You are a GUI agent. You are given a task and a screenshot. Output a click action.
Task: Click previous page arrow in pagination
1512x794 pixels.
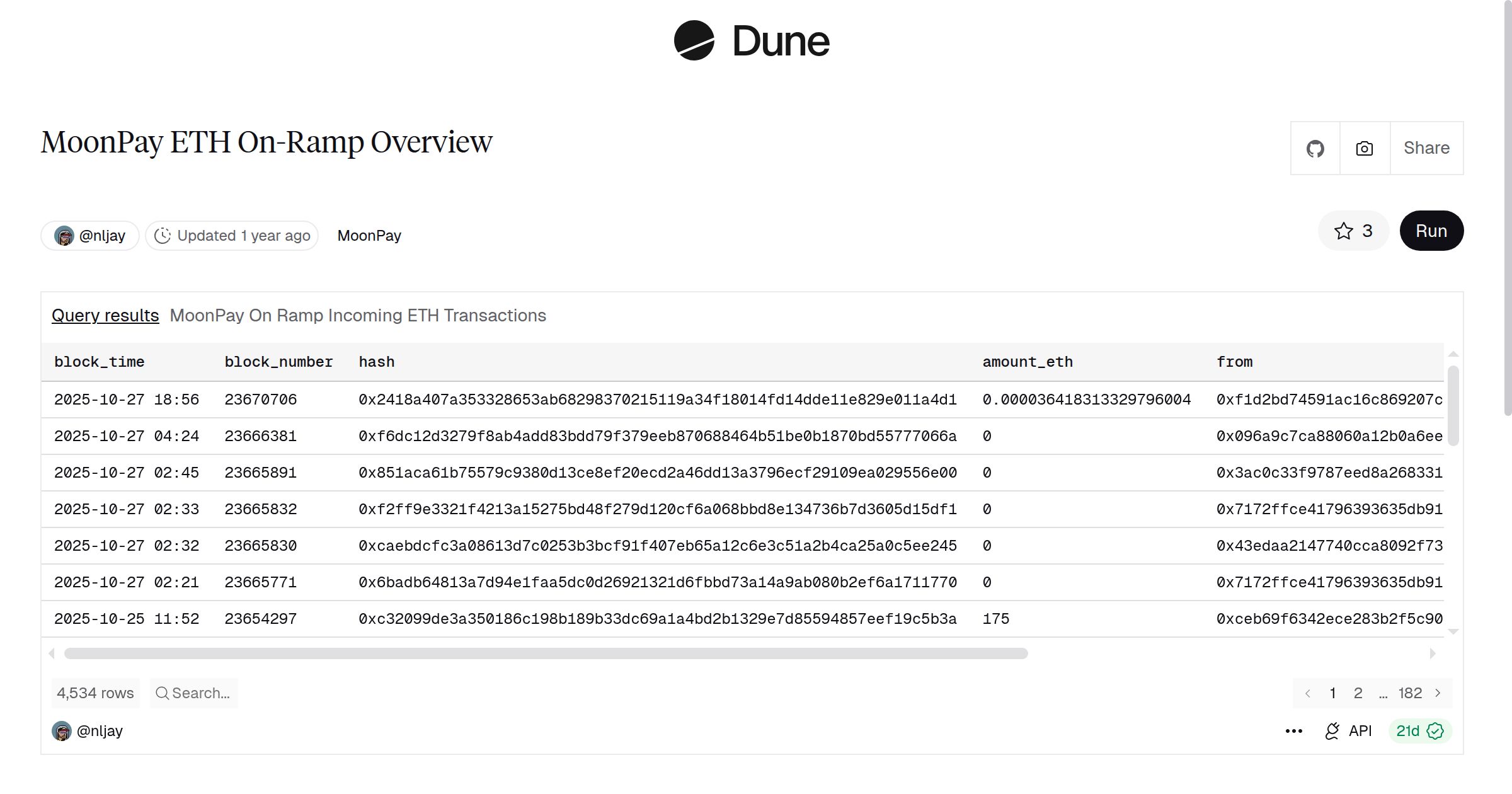click(1308, 693)
